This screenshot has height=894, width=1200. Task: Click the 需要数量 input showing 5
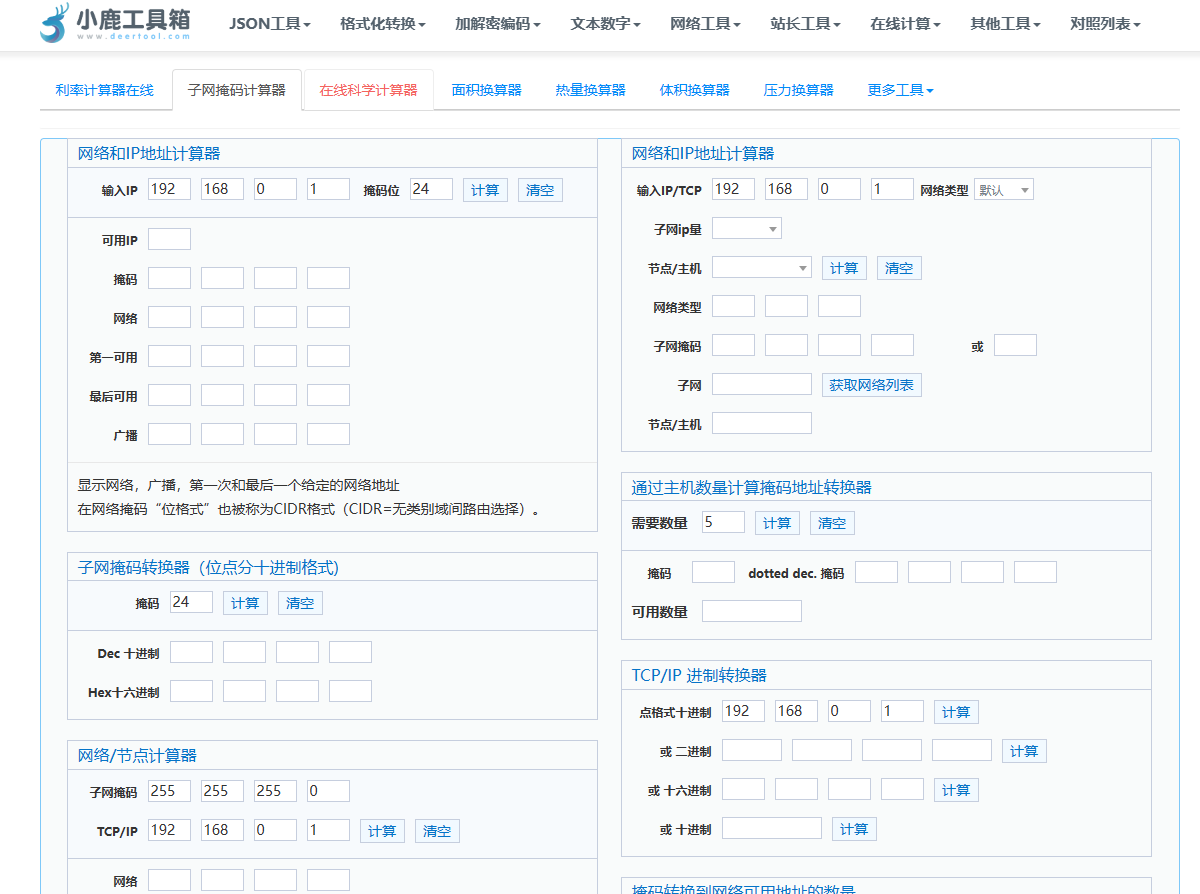(723, 522)
